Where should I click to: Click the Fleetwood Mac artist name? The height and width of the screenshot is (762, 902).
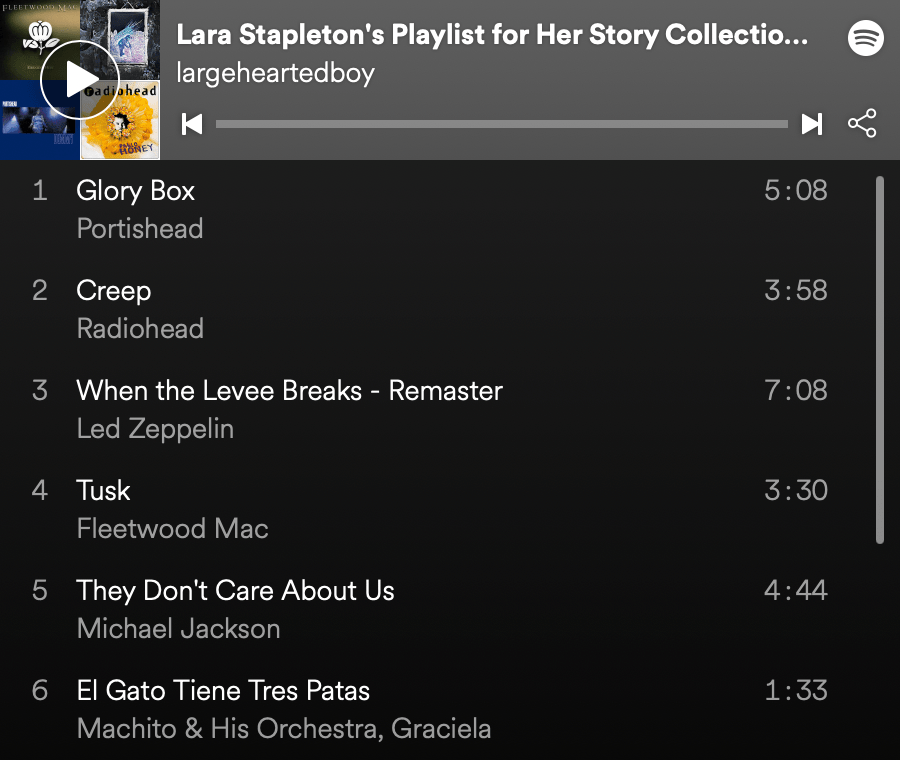click(x=173, y=529)
